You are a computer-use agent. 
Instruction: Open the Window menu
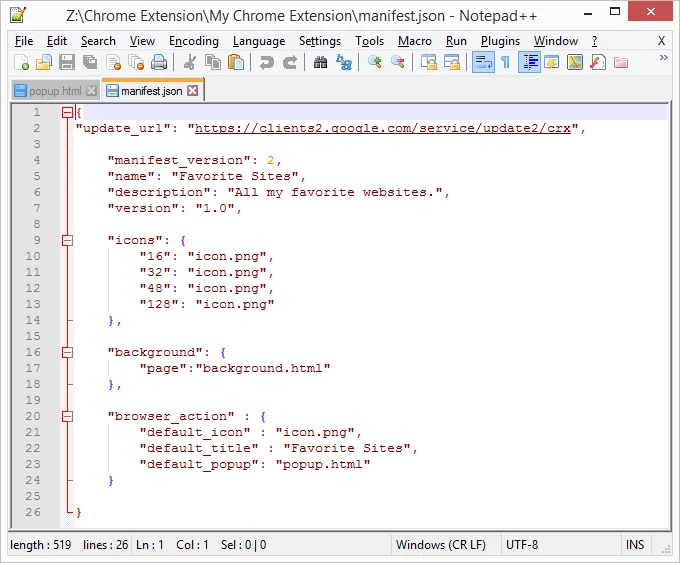(x=556, y=41)
